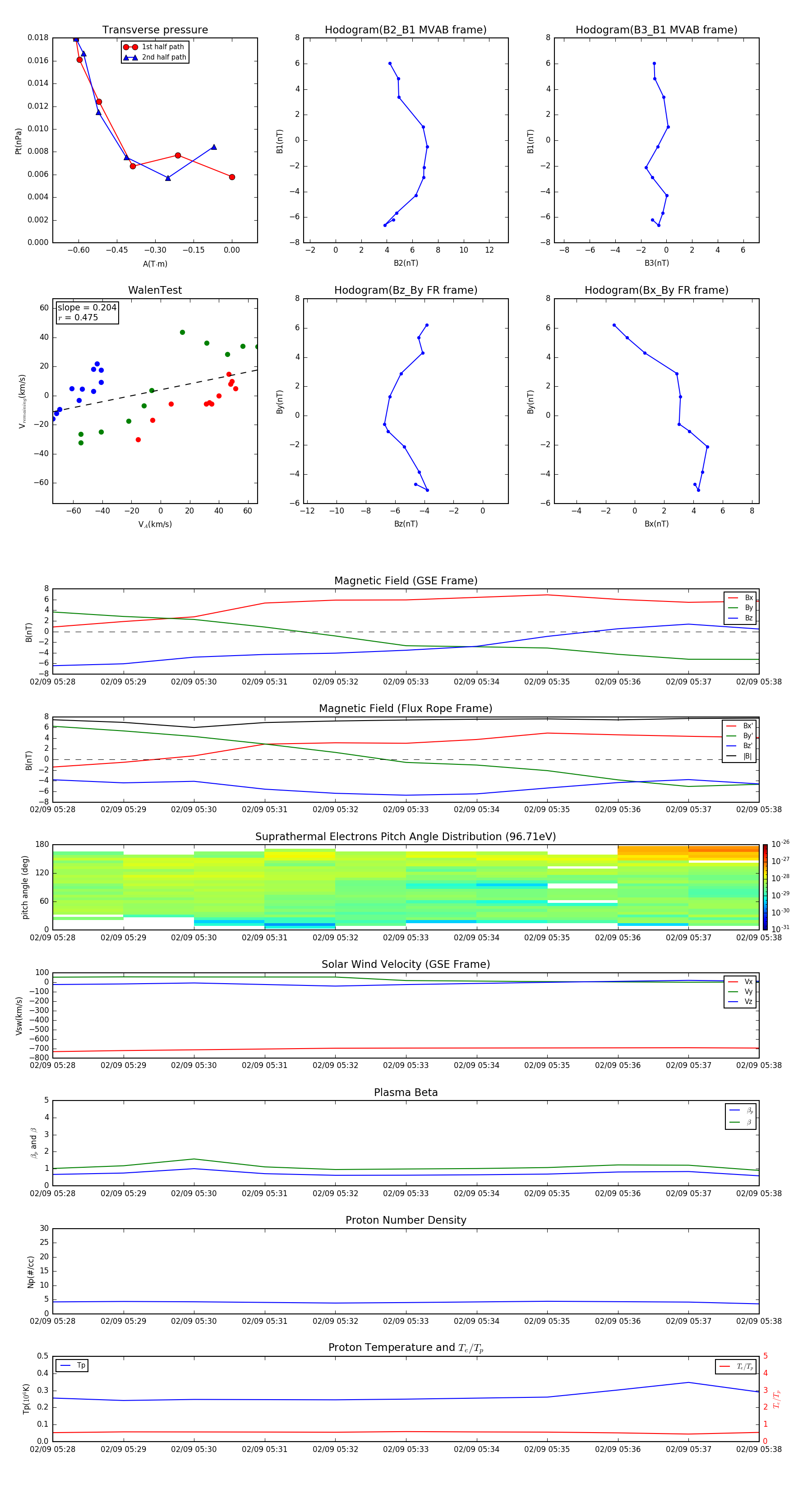The width and height of the screenshot is (812, 1489).
Task: Click the 'Solar Wind Velocity (GSE Frame)' title
Action: click(406, 964)
